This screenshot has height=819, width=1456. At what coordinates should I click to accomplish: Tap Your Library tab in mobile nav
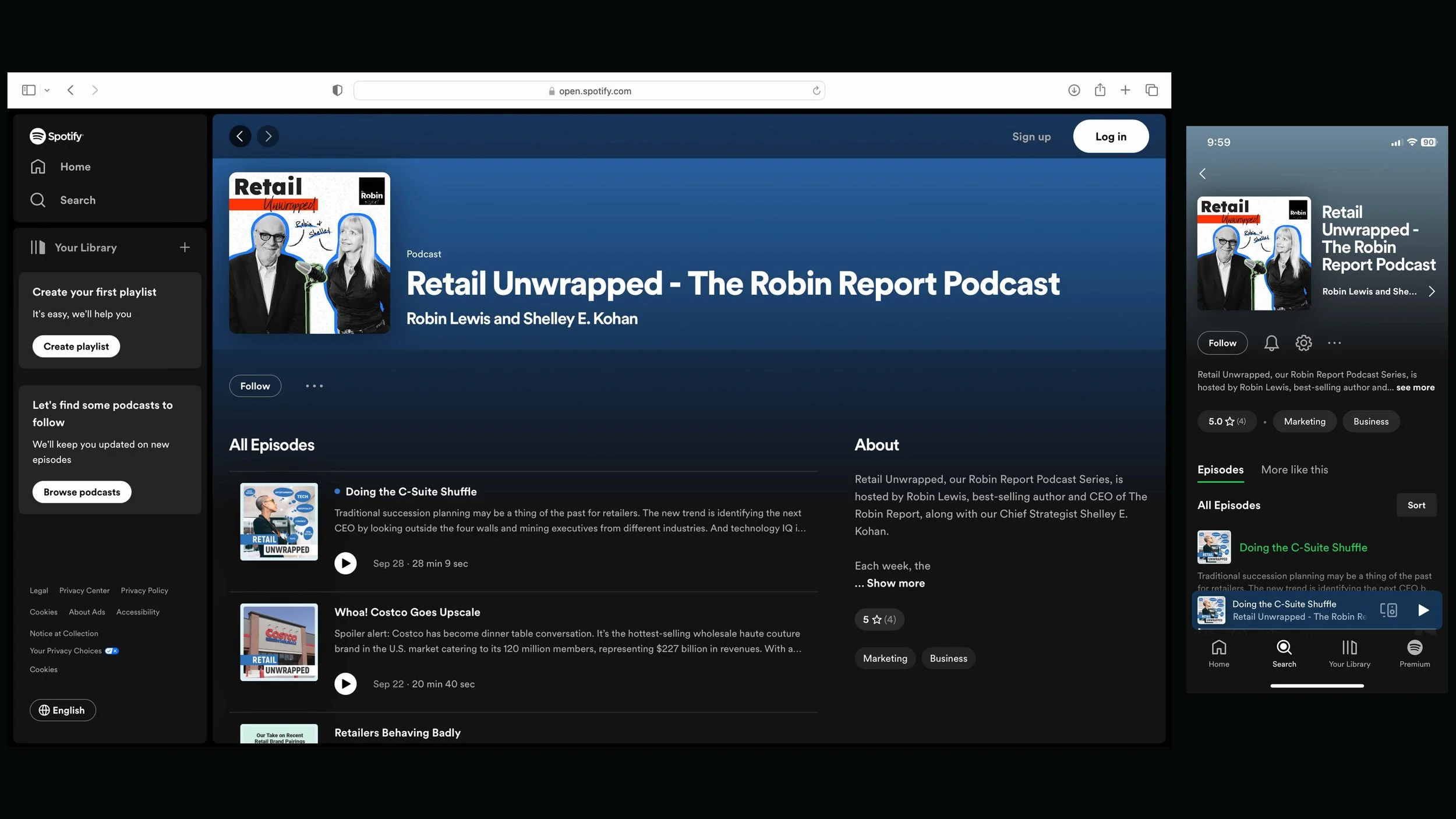coord(1349,654)
